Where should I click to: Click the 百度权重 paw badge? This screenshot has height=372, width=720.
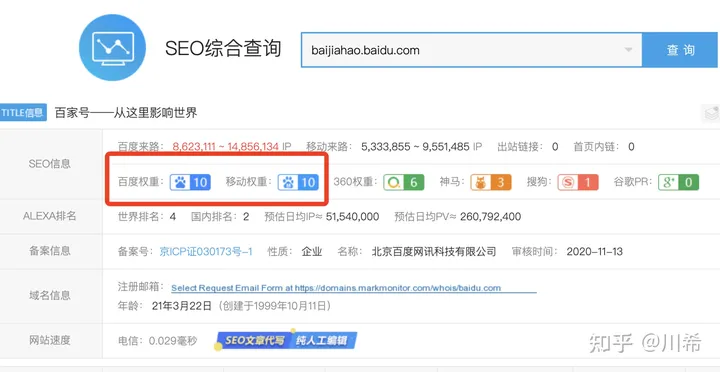190,182
